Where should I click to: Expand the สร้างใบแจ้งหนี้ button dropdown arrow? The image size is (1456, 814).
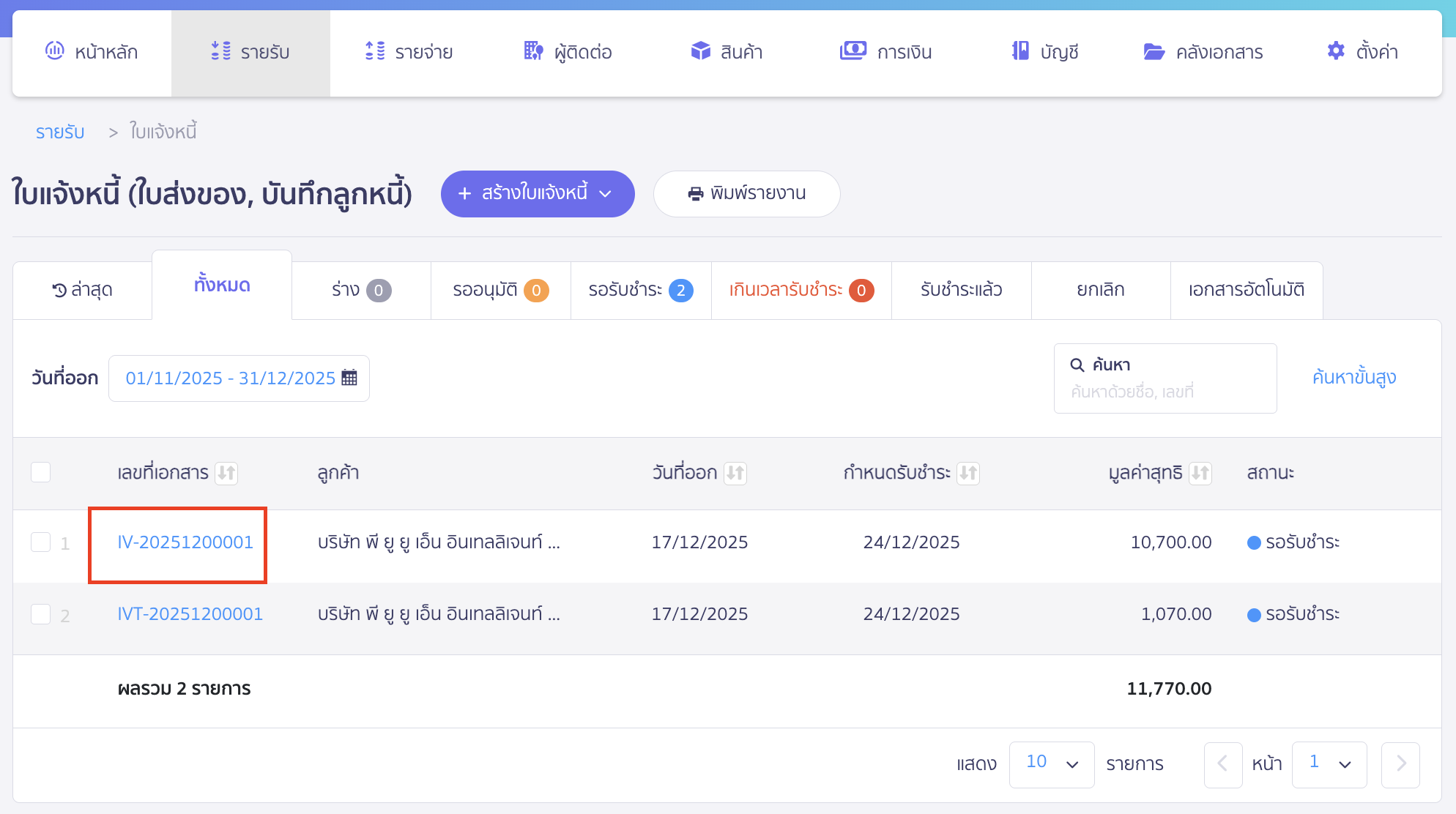tap(606, 194)
